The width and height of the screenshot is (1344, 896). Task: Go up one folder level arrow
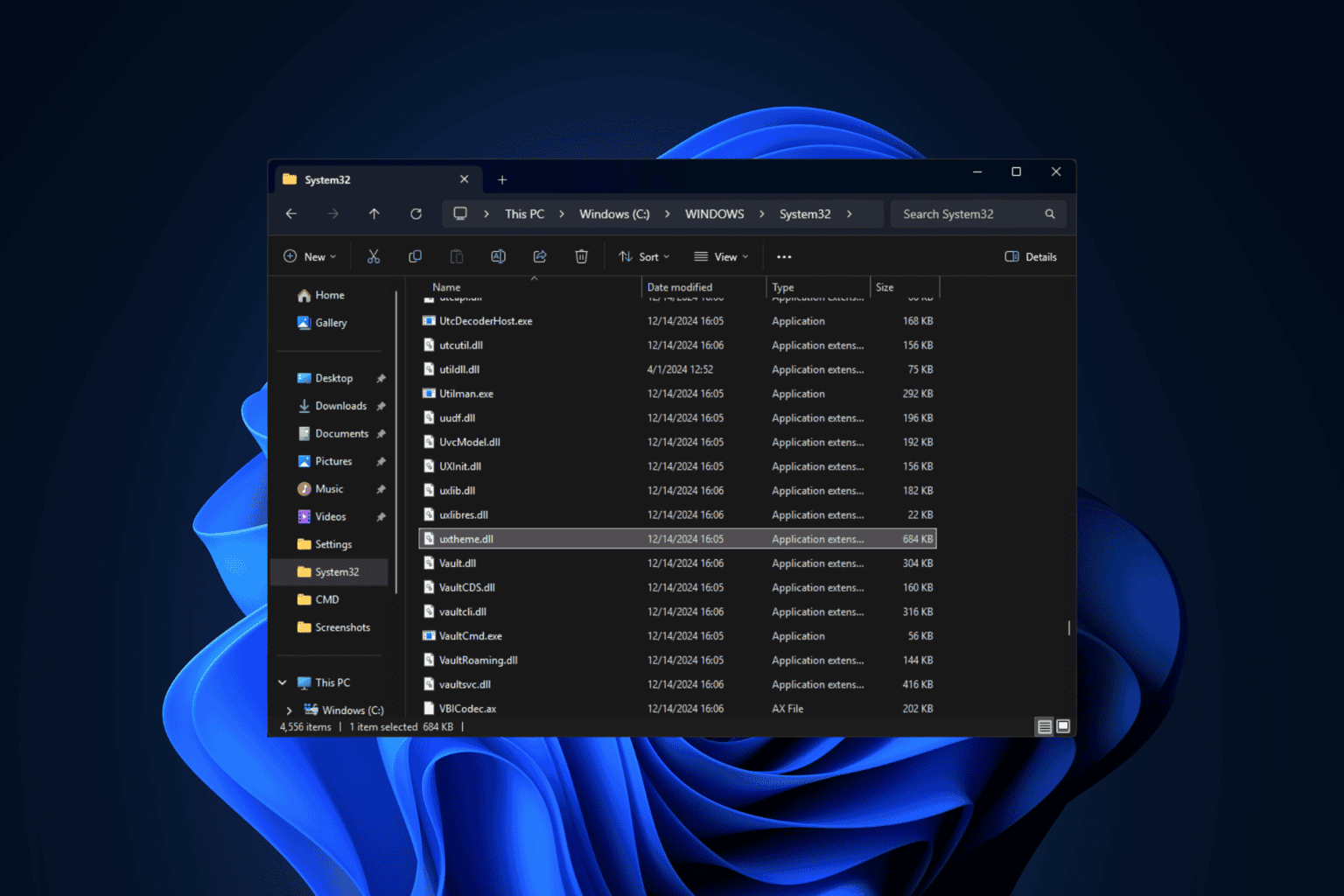pyautogui.click(x=374, y=213)
